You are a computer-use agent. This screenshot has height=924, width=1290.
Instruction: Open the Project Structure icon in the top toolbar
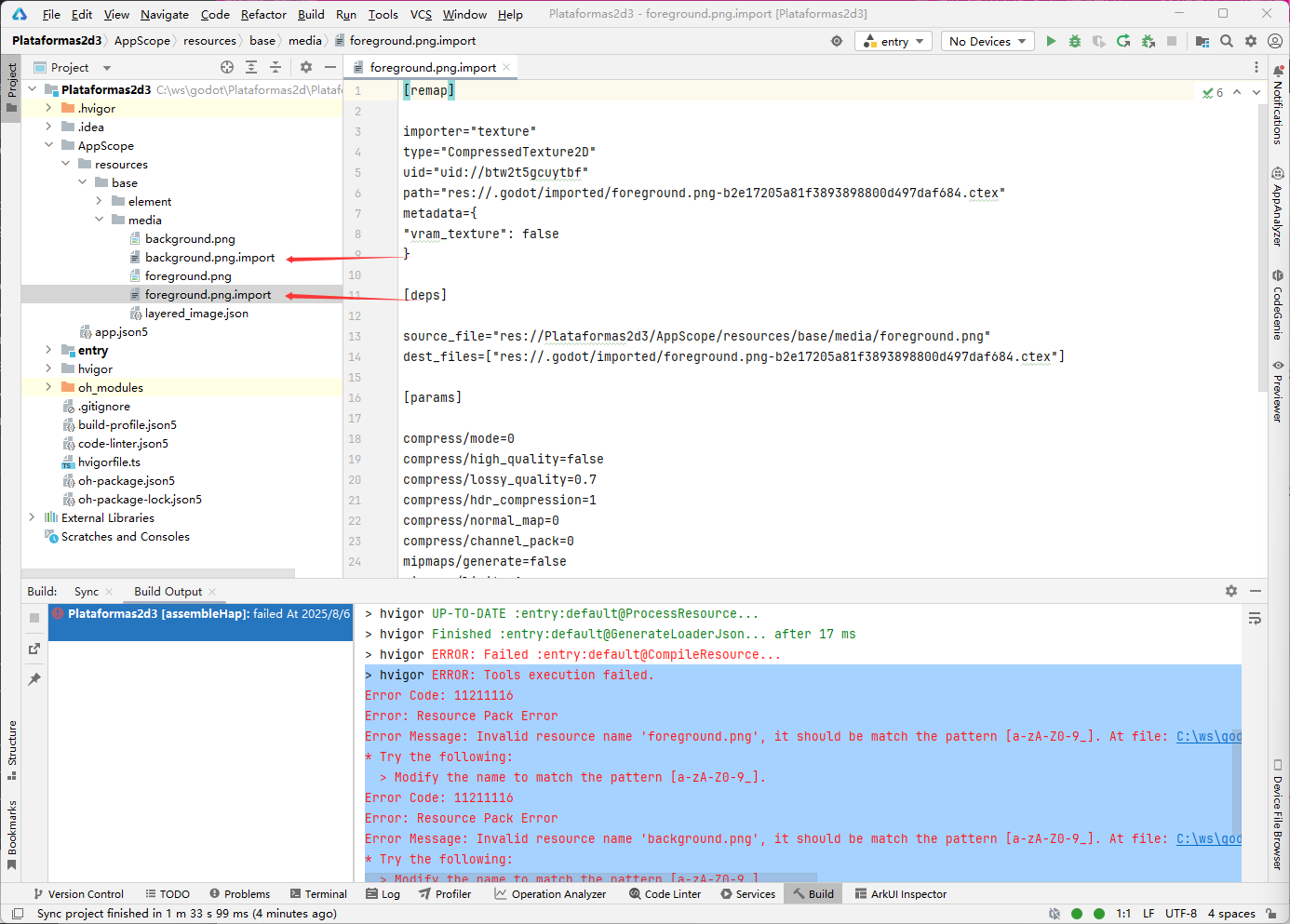pyautogui.click(x=1203, y=41)
